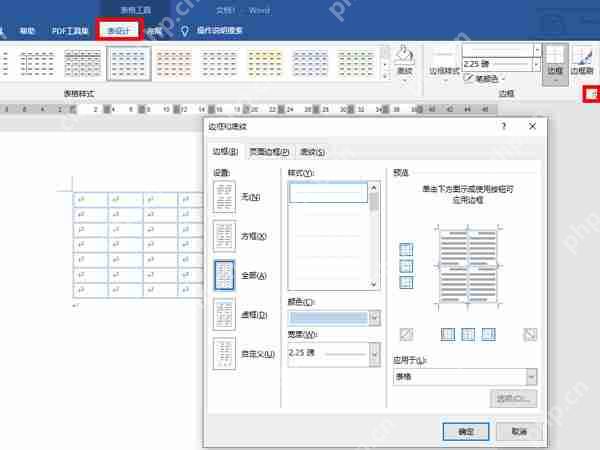Select the 无(N) no-border setting
This screenshot has width=600, height=450.
point(224,197)
